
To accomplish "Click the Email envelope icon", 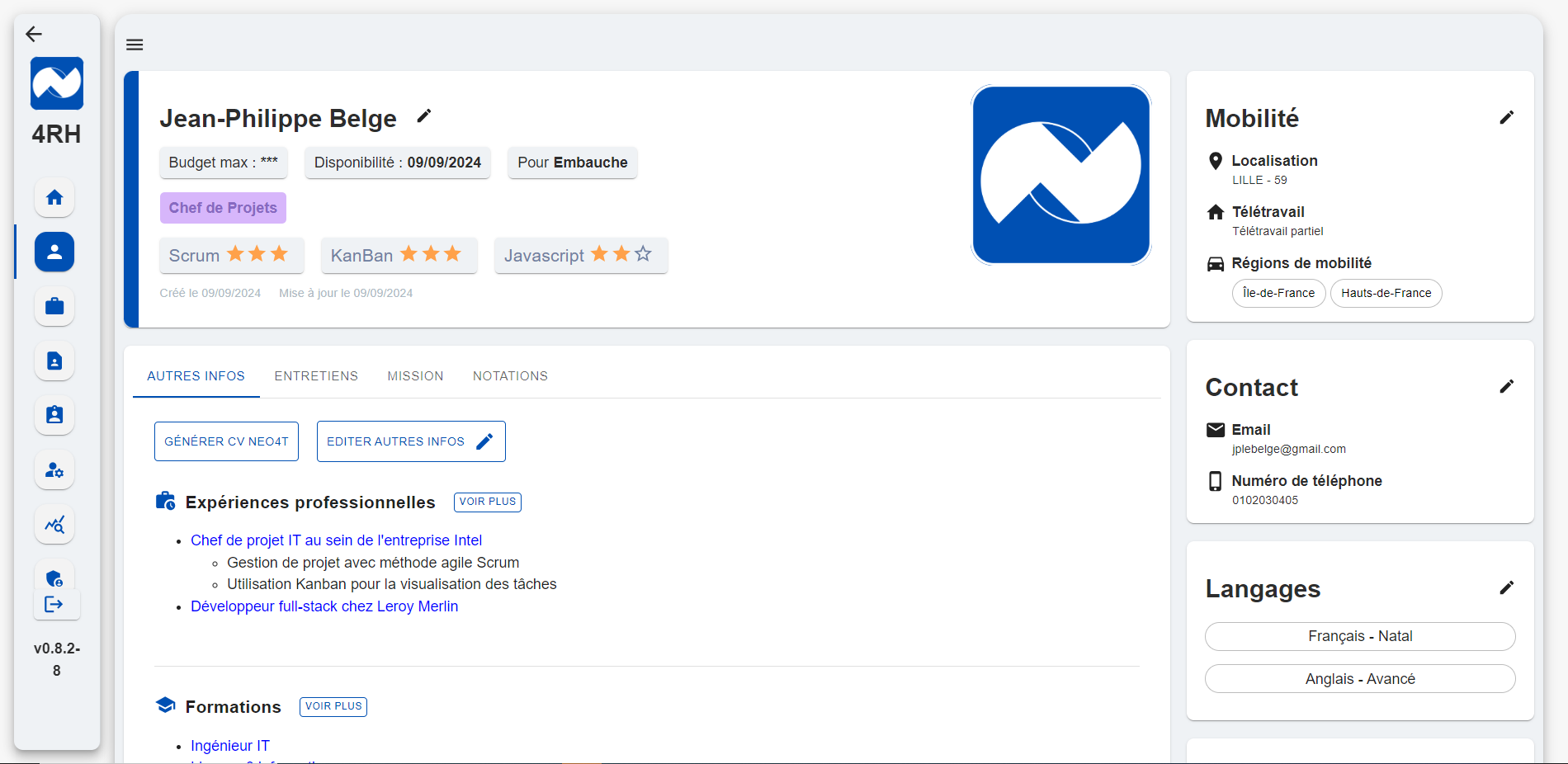I will 1215,430.
